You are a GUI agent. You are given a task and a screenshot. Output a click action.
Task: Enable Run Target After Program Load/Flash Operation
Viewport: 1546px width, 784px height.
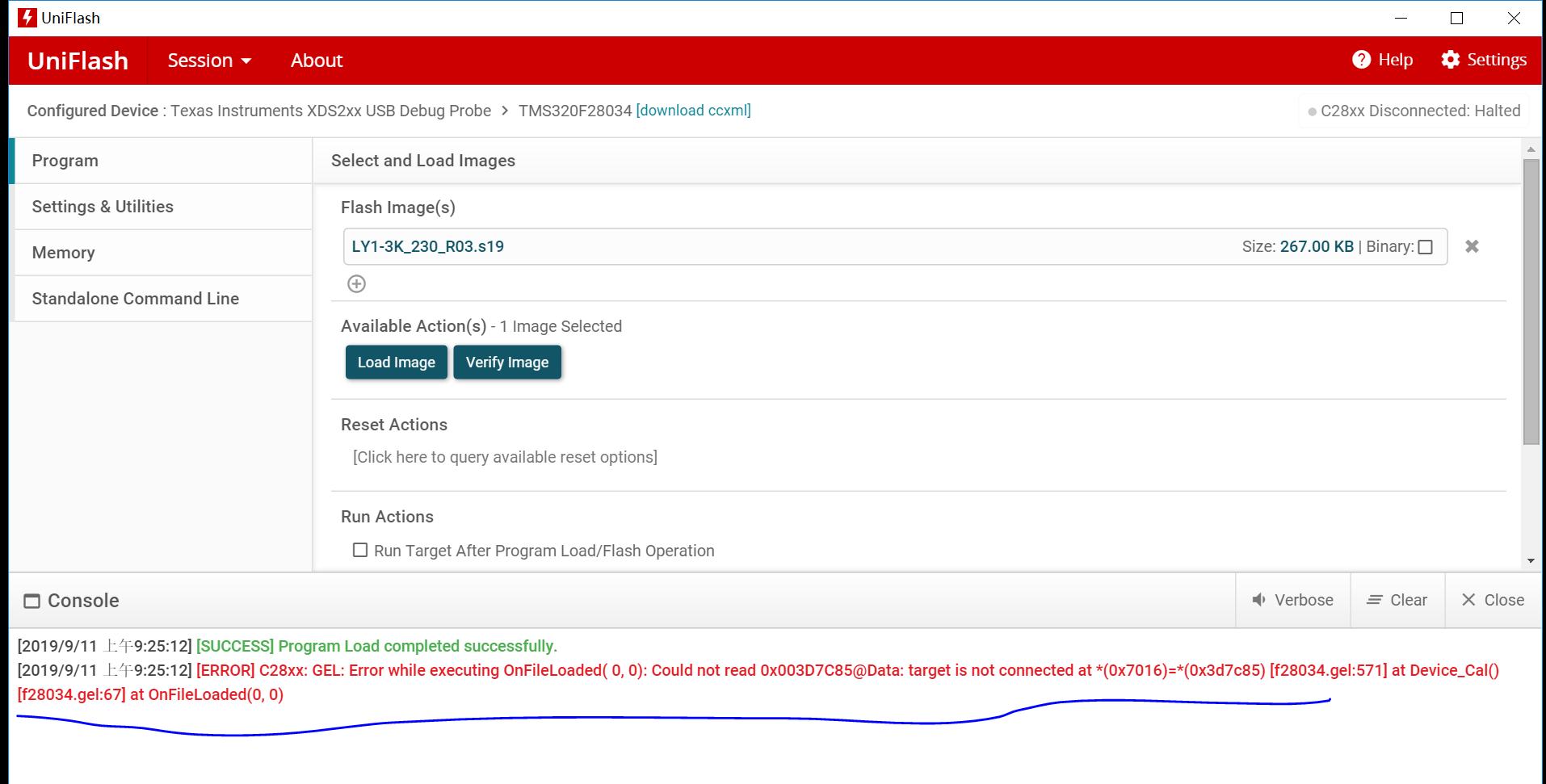360,550
